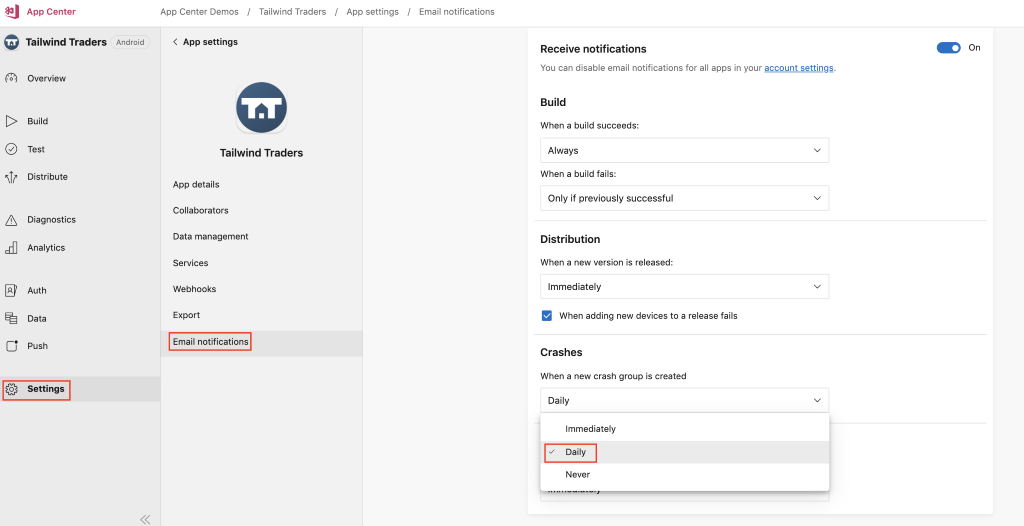Click the Crashes section heading
The height and width of the screenshot is (526, 1024).
561,352
